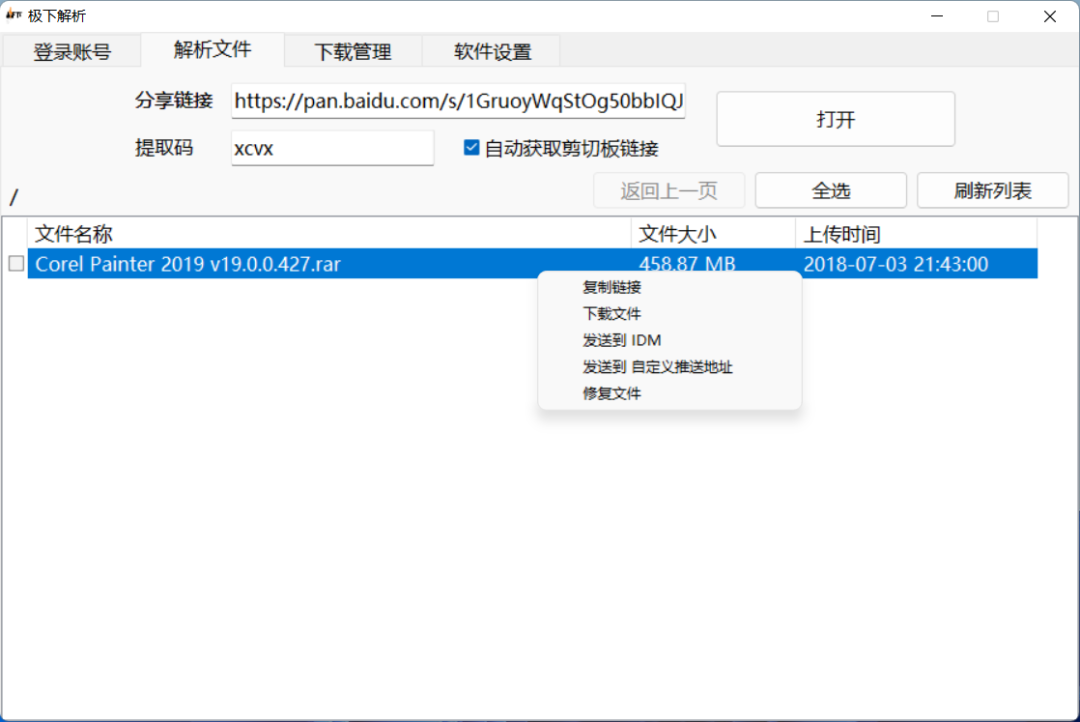Choose 复制链接 from the context menu

point(612,287)
